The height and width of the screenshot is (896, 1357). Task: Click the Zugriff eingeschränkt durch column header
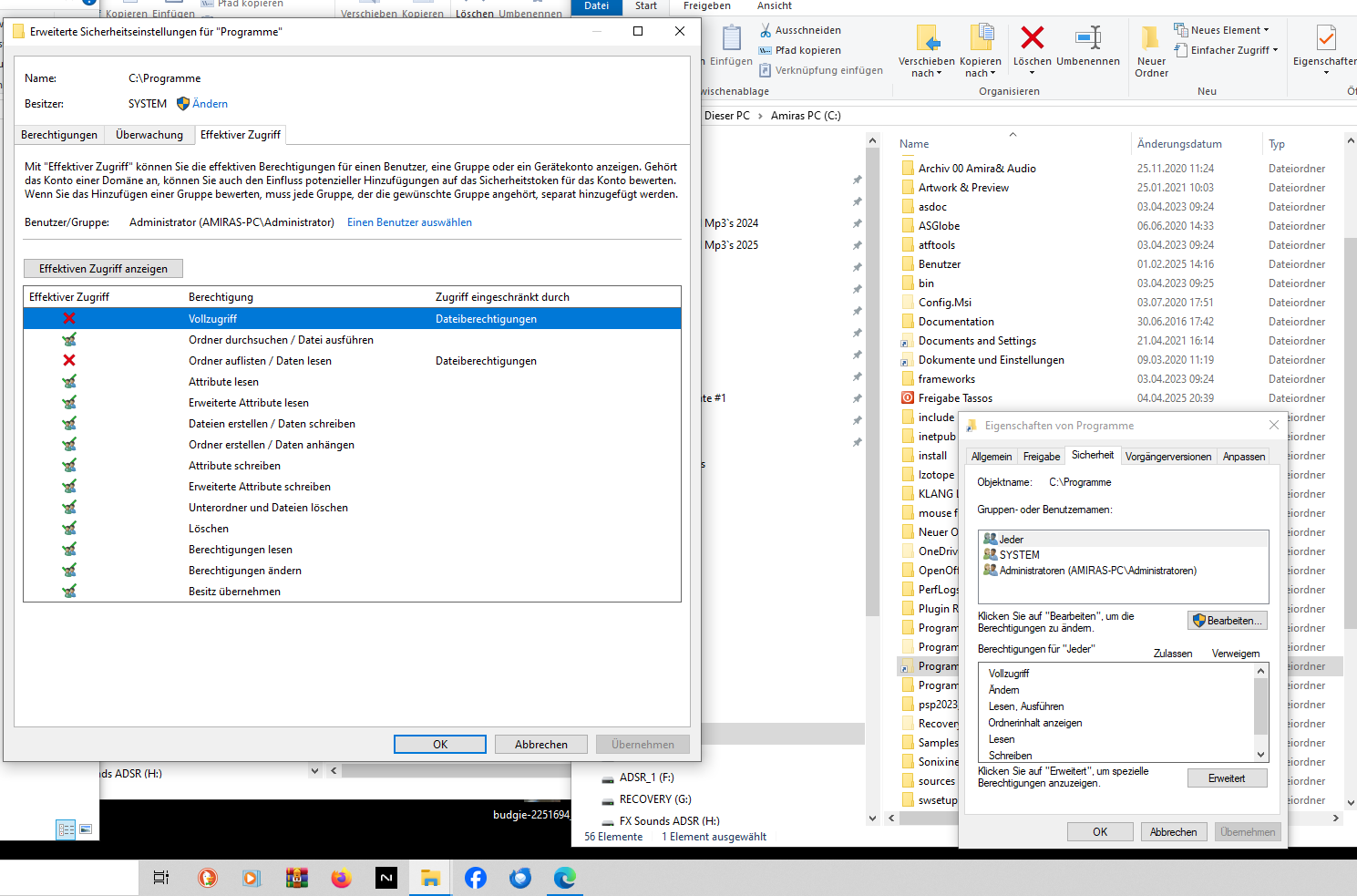pos(502,297)
